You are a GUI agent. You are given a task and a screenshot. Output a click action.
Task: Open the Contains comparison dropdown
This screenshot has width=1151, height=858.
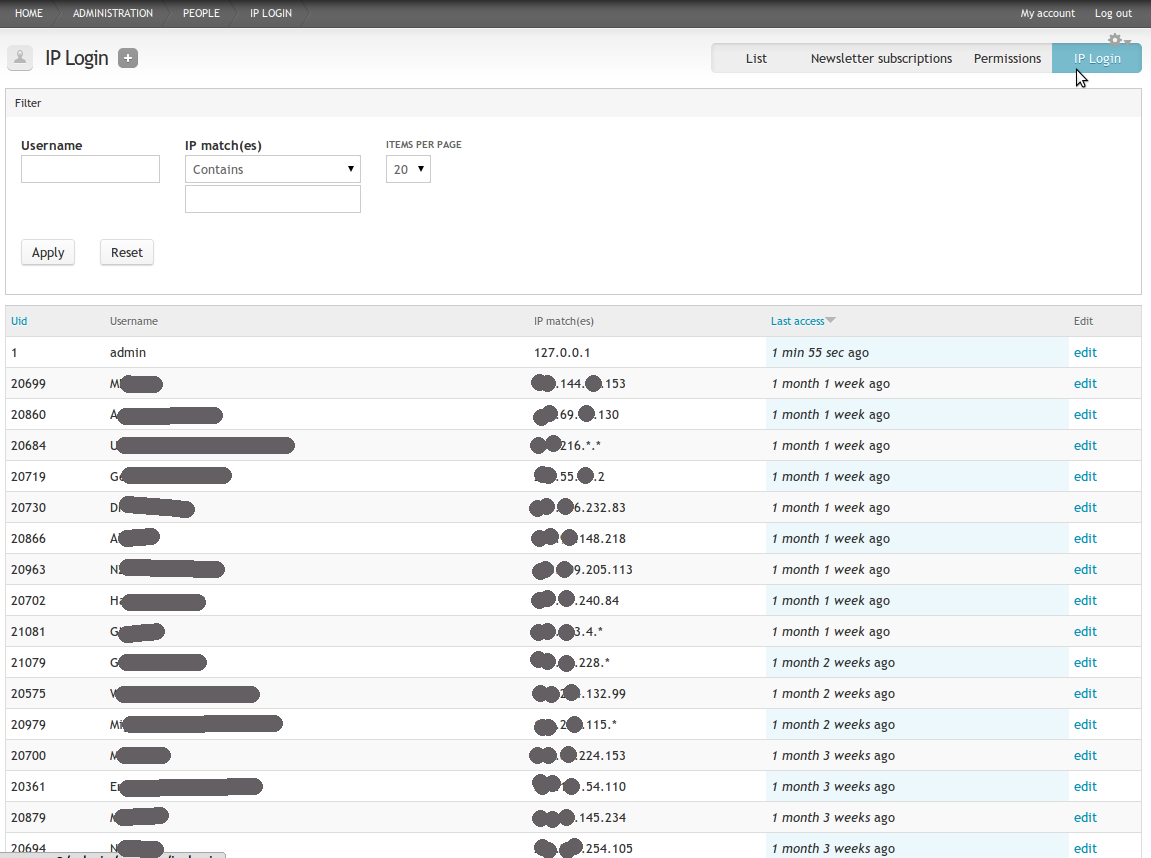click(272, 169)
